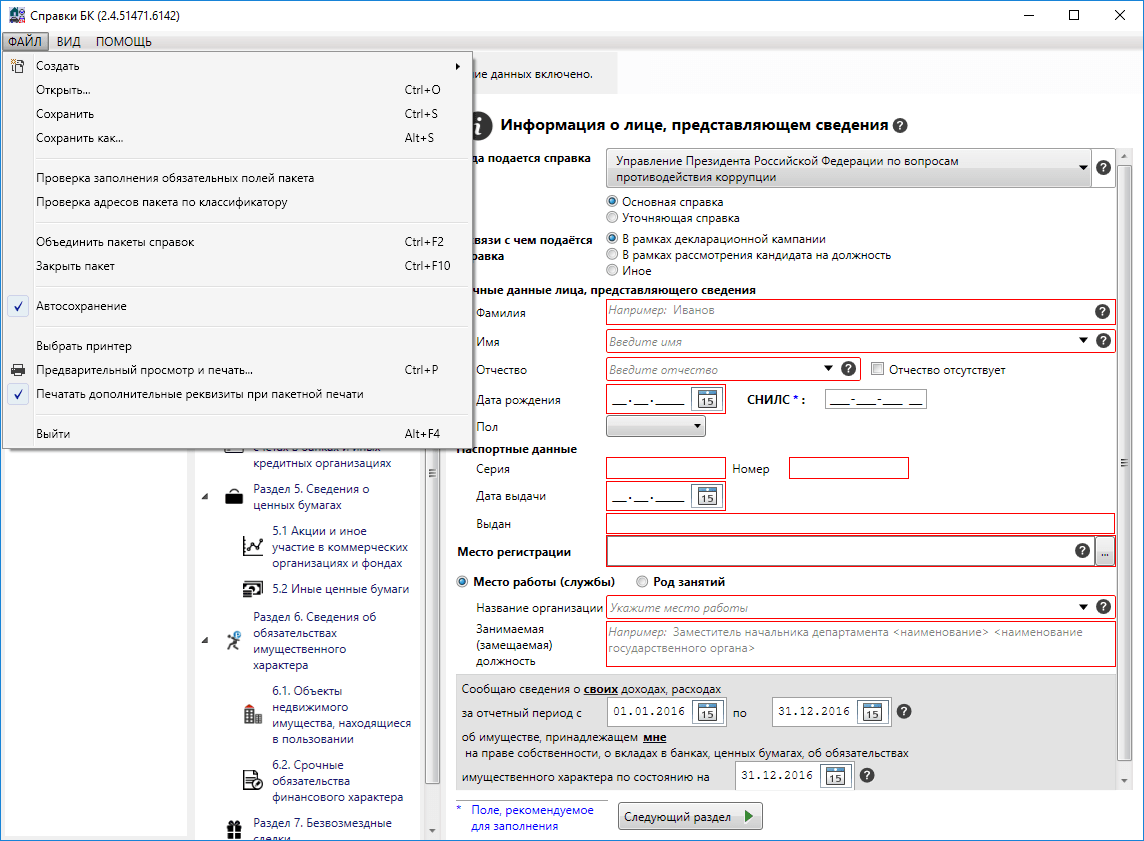1144x841 pixels.
Task: Click the help icon beside the page heading
Action: (900, 126)
